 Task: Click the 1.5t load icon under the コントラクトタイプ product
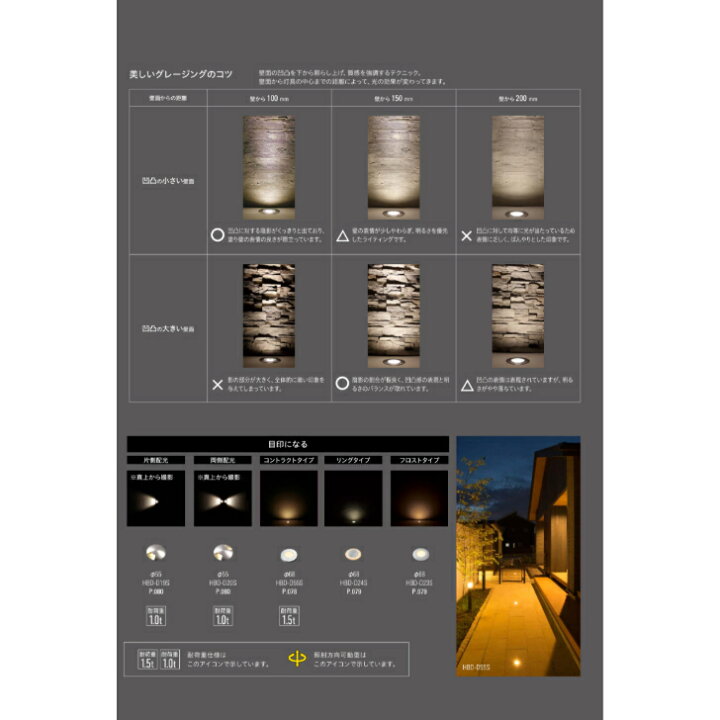click(x=289, y=616)
